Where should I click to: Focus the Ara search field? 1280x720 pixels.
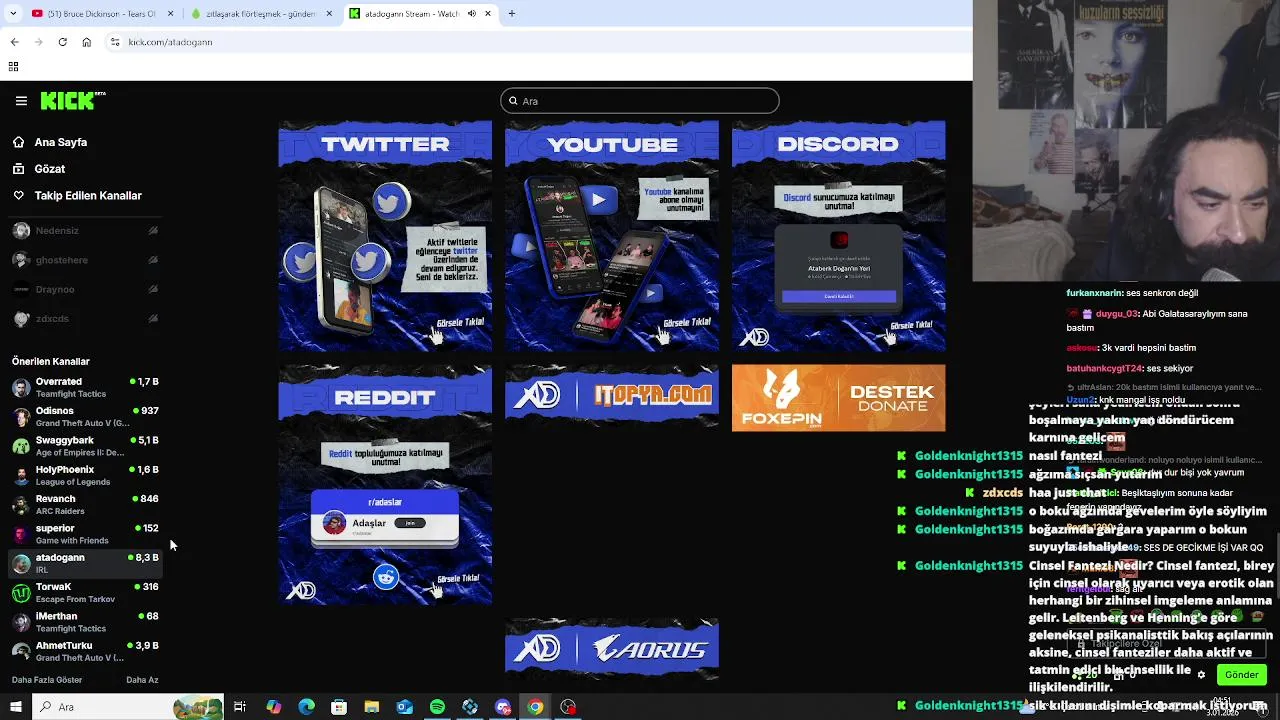click(640, 101)
